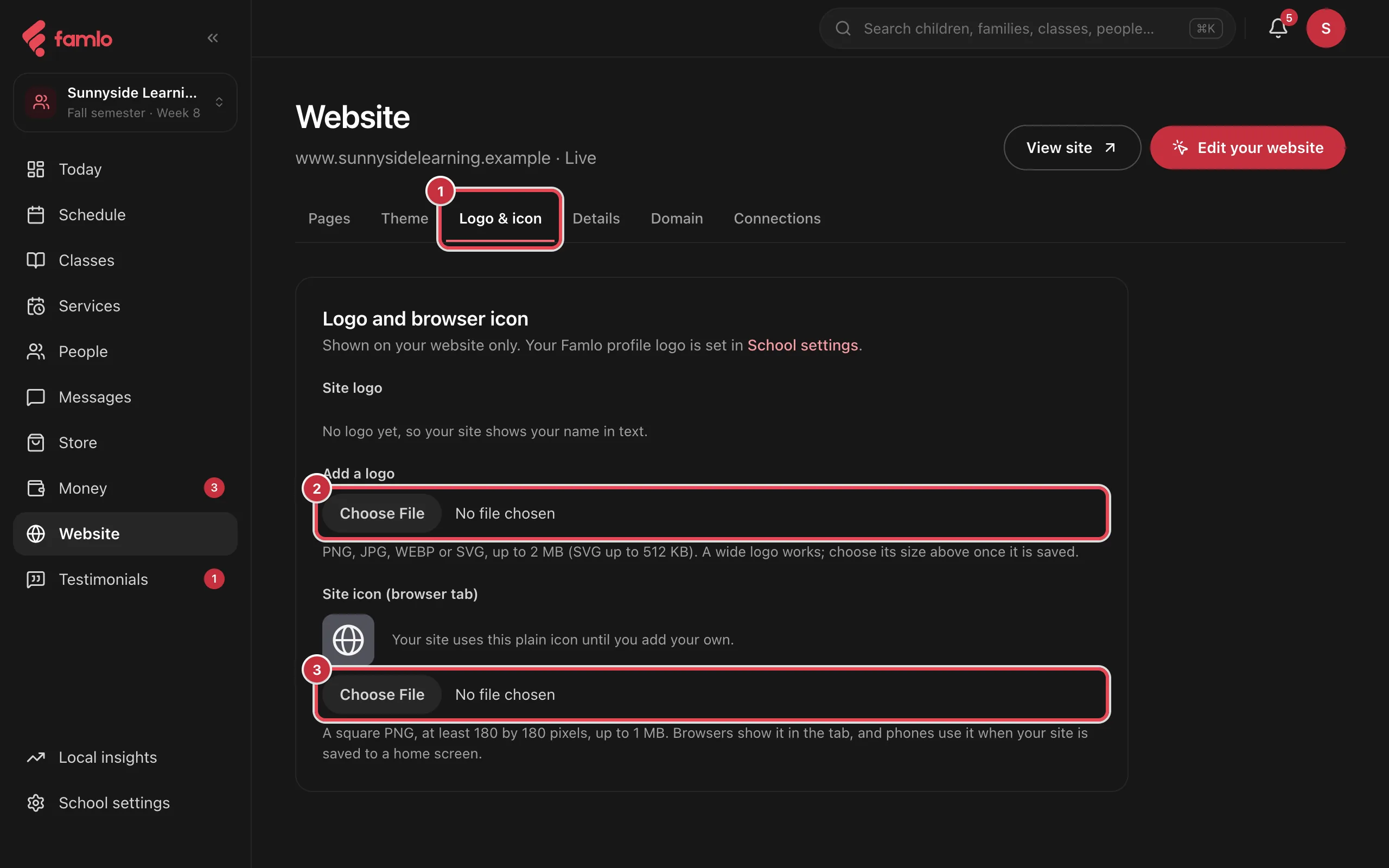1389x868 pixels.
Task: Click the ⌘K shortcut badge
Action: click(1205, 28)
